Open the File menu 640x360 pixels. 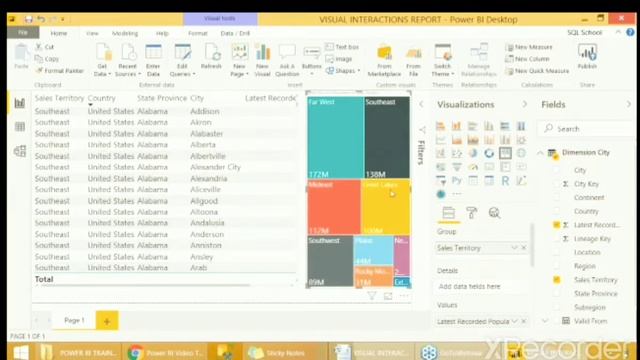tap(23, 33)
